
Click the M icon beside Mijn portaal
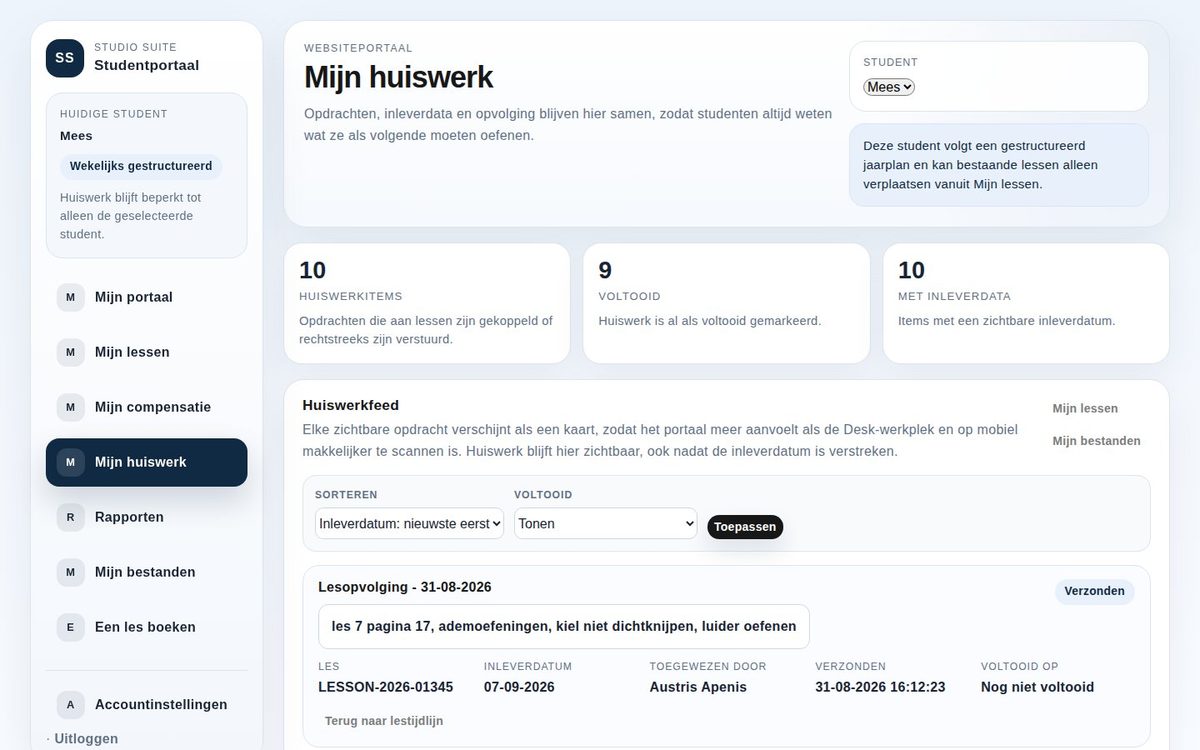(x=70, y=297)
